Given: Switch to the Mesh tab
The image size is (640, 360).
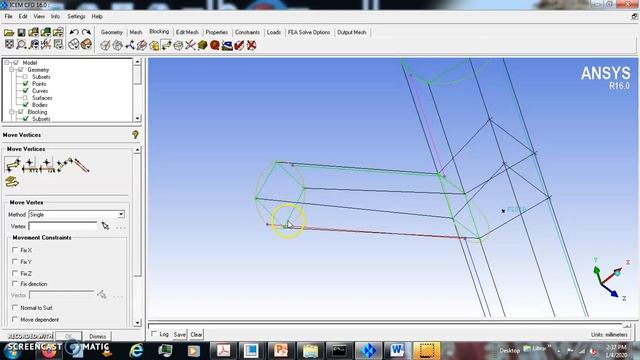Looking at the screenshot, I should coord(136,32).
